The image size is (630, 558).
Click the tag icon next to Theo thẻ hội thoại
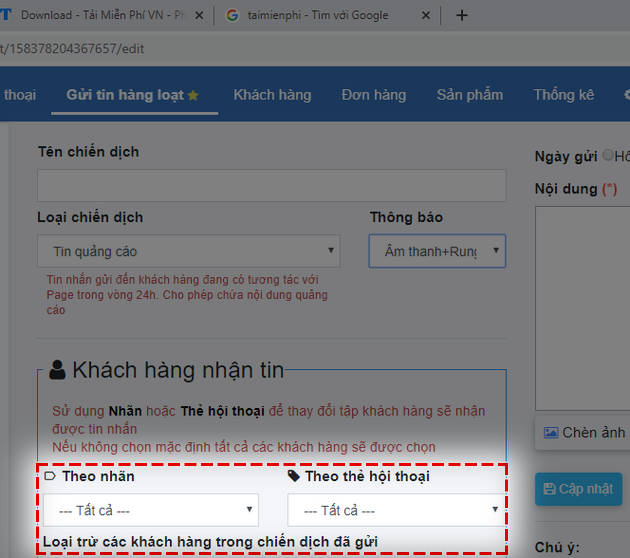point(294,476)
